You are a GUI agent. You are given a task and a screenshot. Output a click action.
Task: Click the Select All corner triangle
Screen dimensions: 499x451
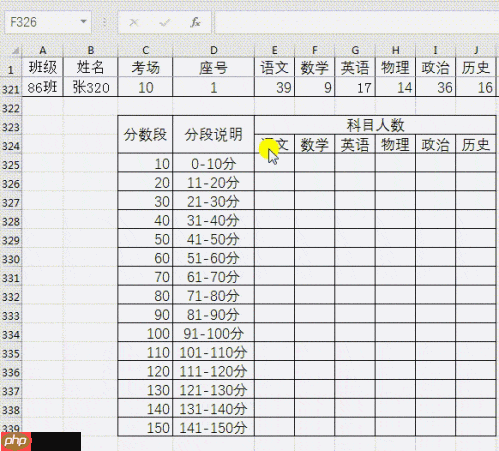[x=15, y=51]
